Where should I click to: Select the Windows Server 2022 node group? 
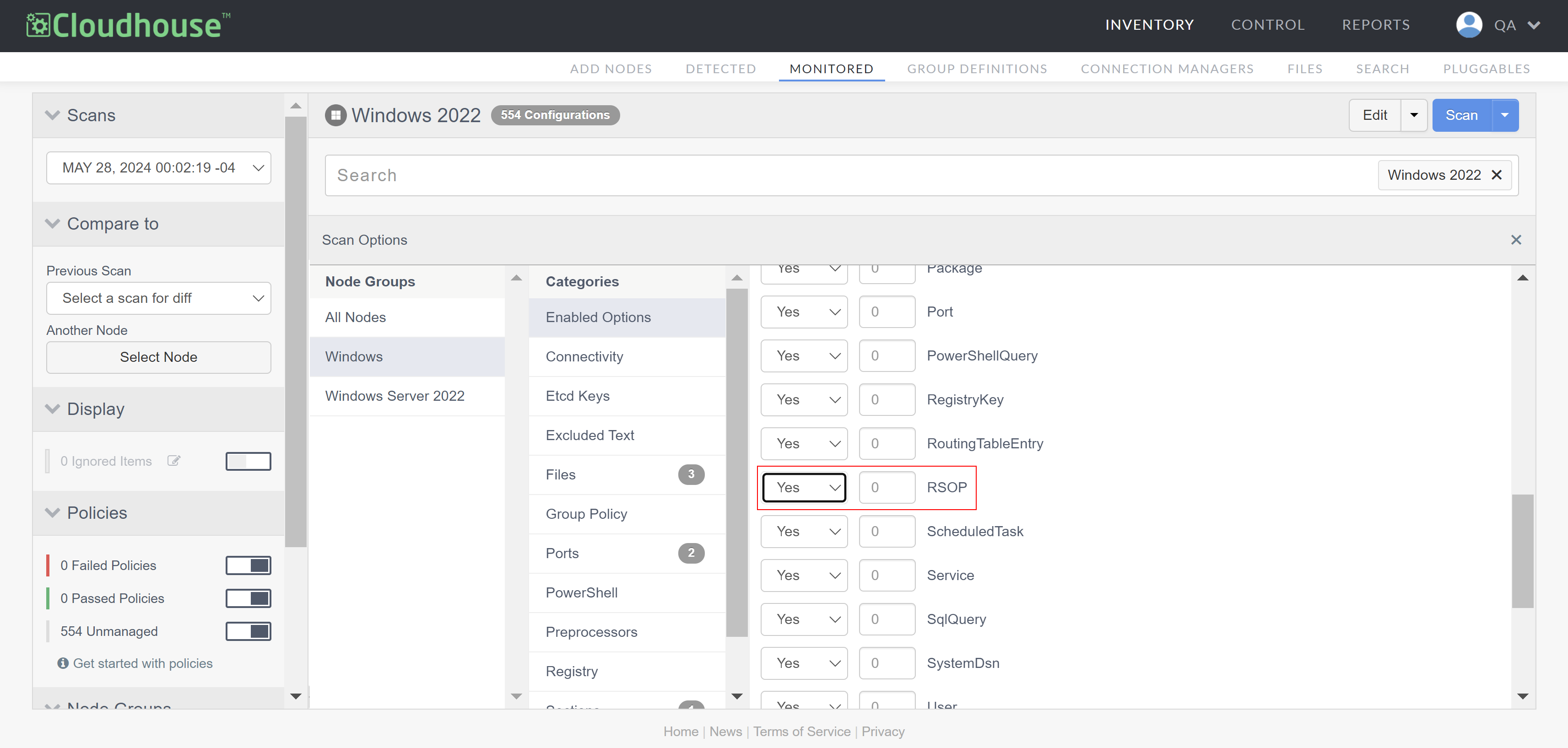(407, 396)
